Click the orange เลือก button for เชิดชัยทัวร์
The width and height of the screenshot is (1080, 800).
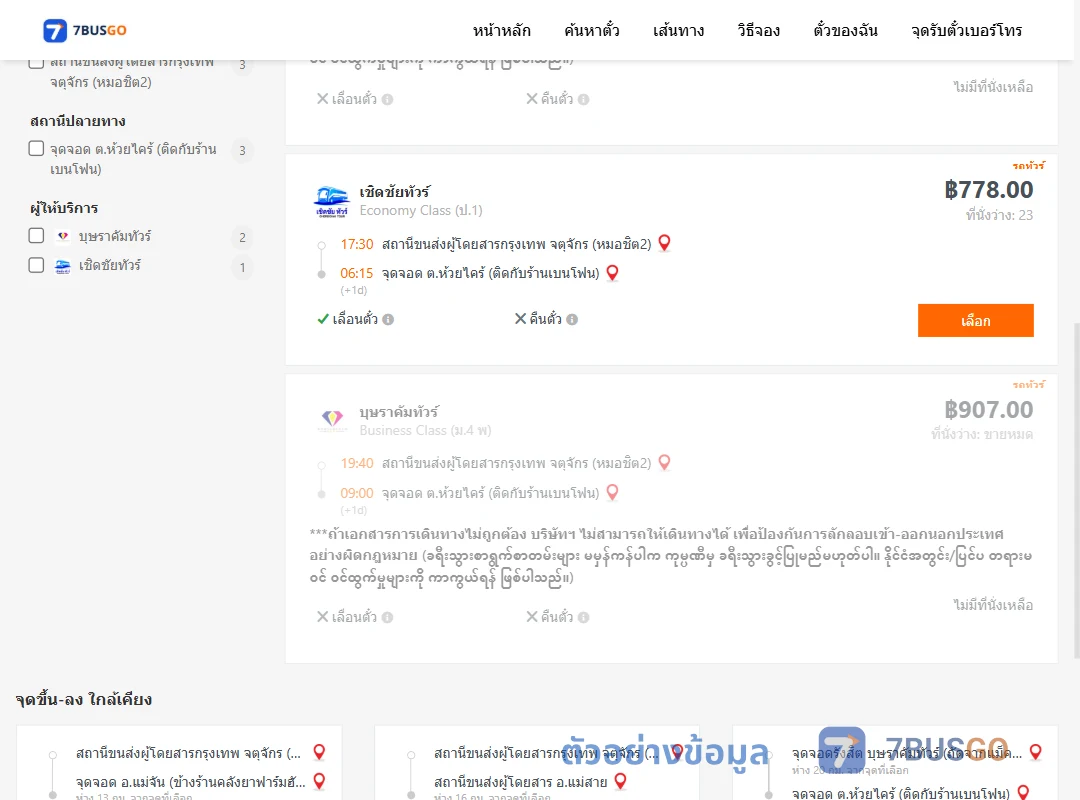975,320
